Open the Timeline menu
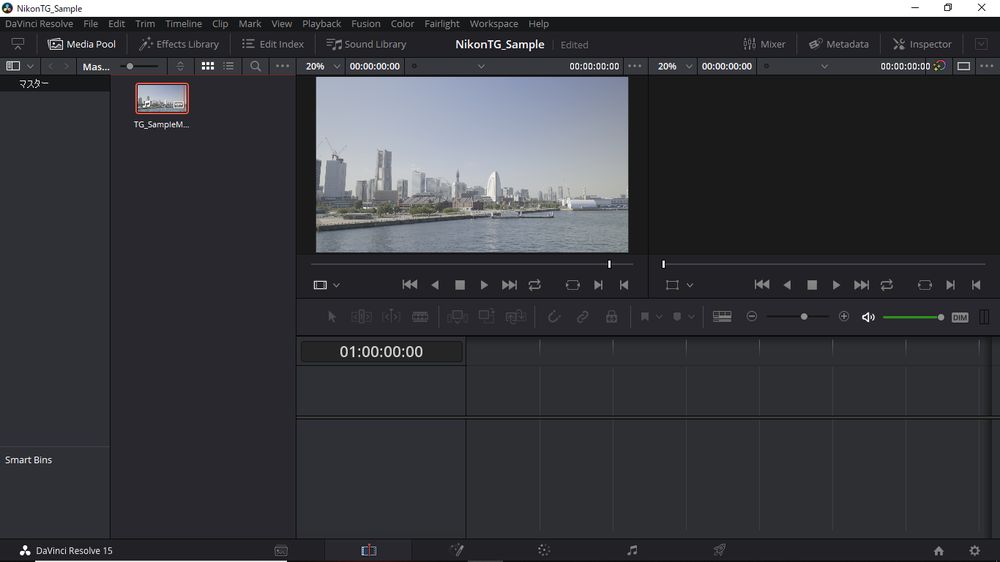 (x=183, y=24)
